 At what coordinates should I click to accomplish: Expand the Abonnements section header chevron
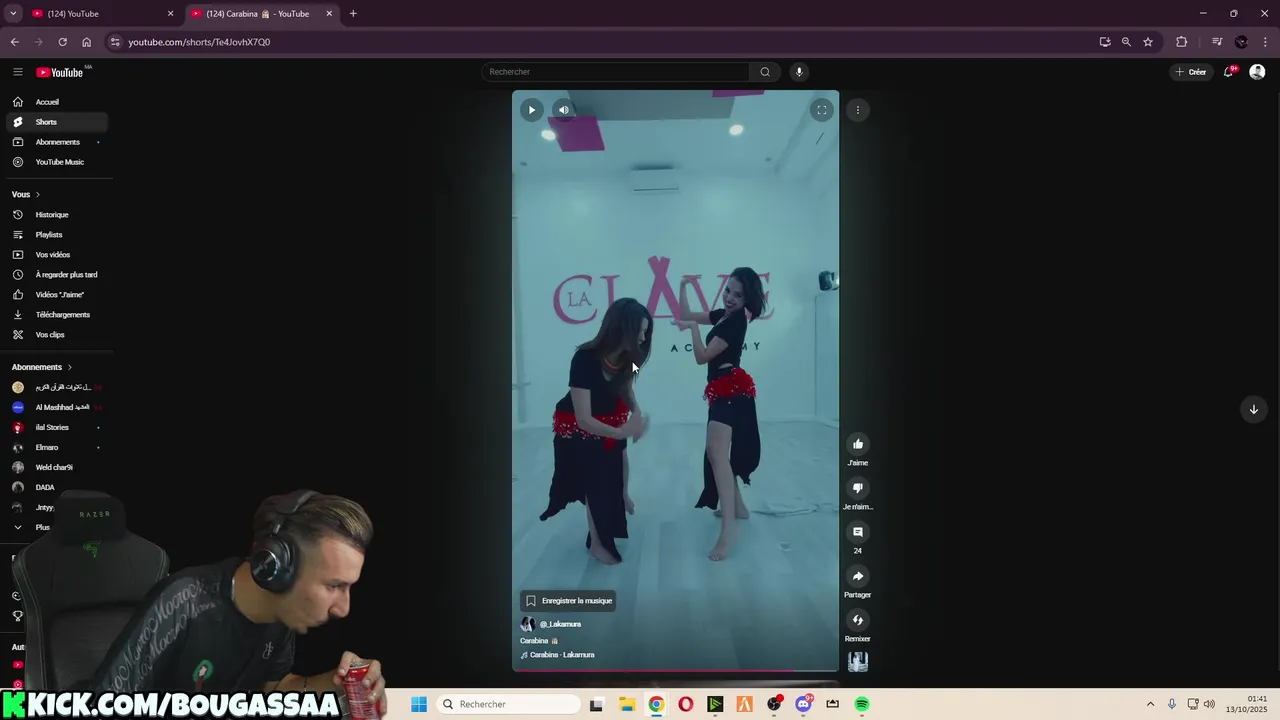tap(70, 367)
